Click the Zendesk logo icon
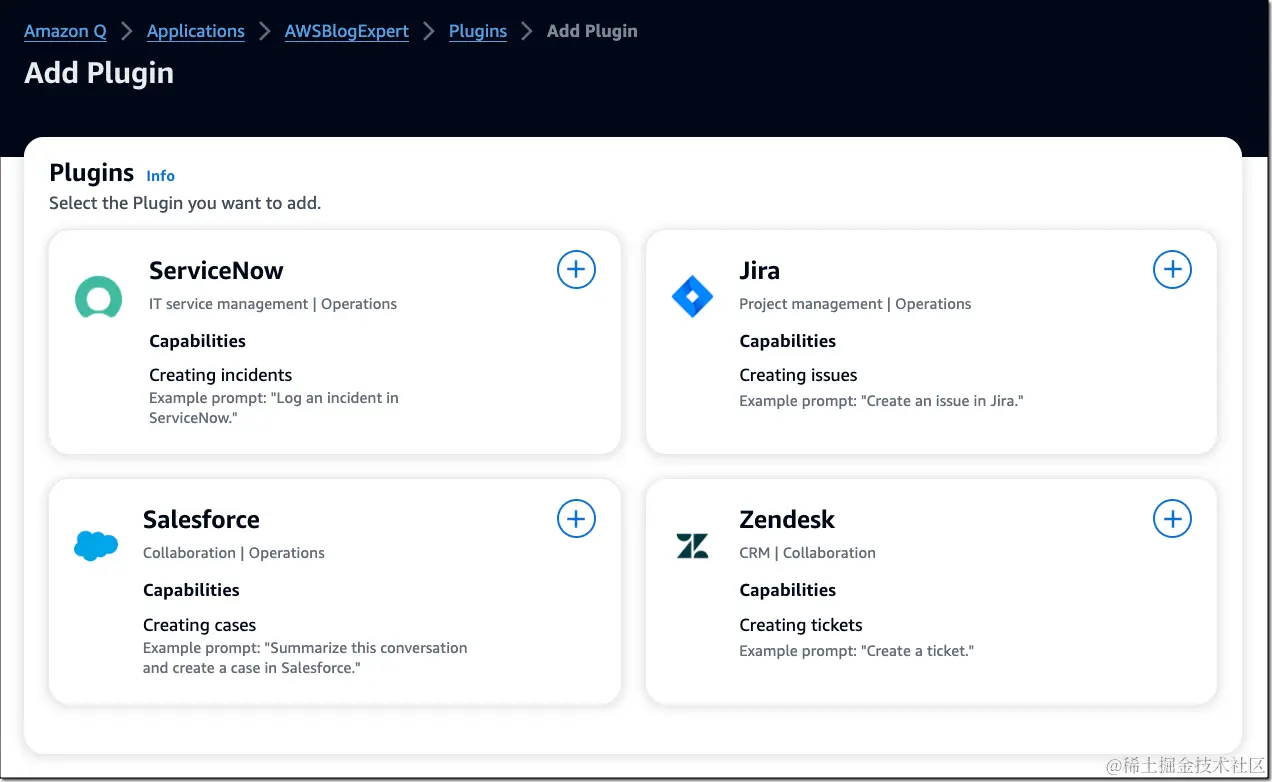The height and width of the screenshot is (782, 1272). pos(692,546)
